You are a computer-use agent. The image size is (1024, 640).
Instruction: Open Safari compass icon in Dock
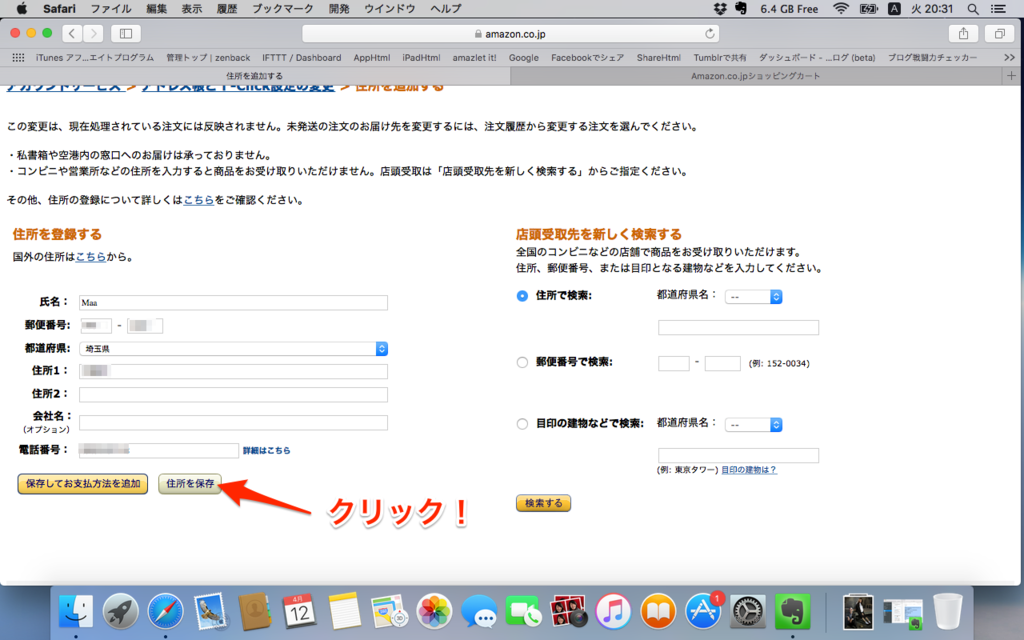point(165,612)
